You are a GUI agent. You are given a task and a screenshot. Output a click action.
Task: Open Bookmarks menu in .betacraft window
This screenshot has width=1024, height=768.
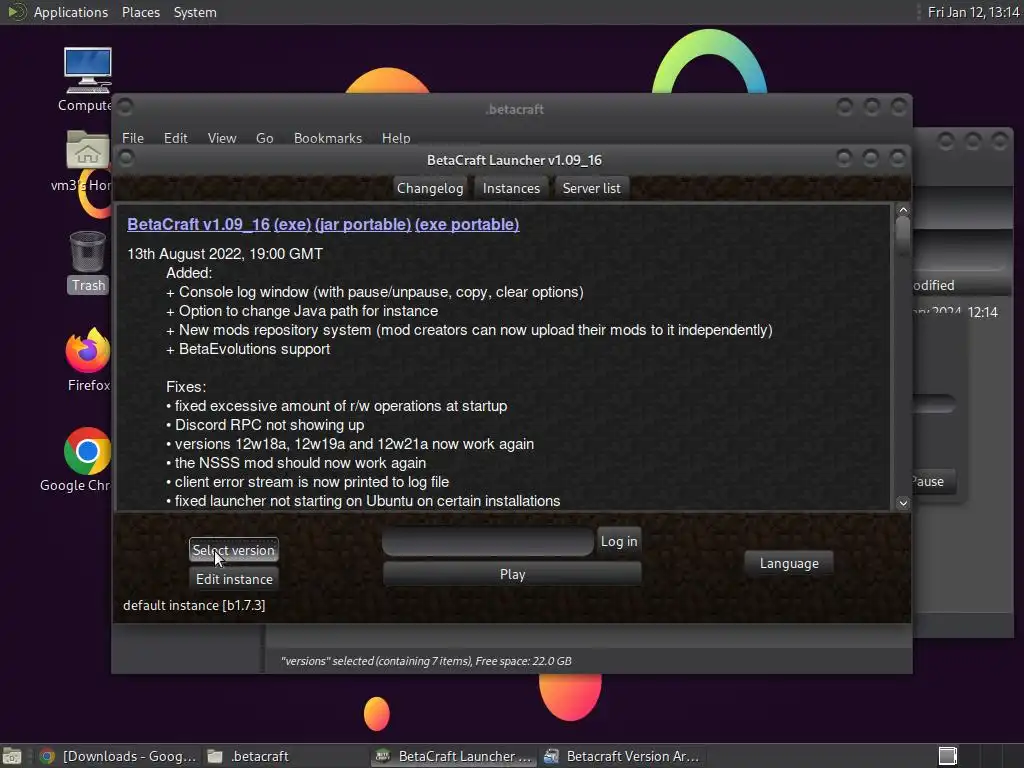[x=327, y=138]
